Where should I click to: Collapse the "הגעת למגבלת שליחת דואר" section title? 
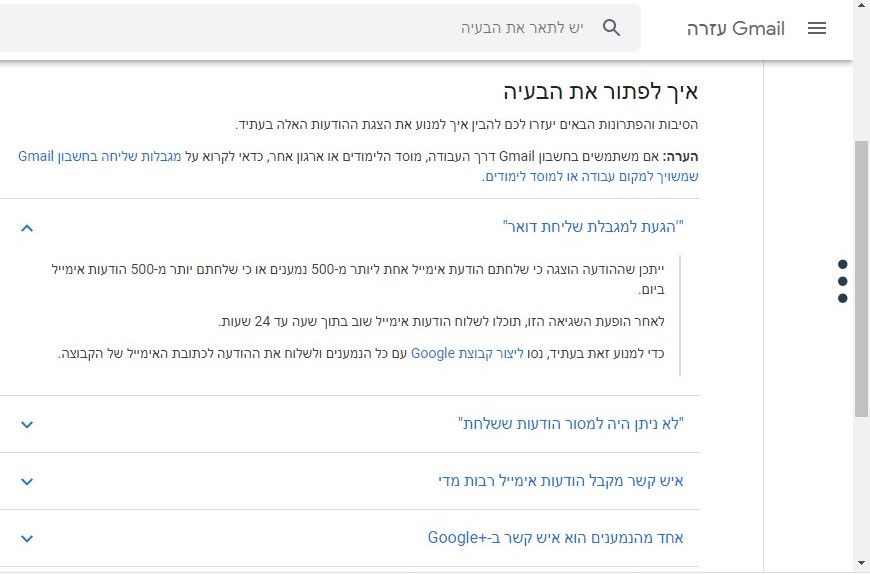coord(593,228)
